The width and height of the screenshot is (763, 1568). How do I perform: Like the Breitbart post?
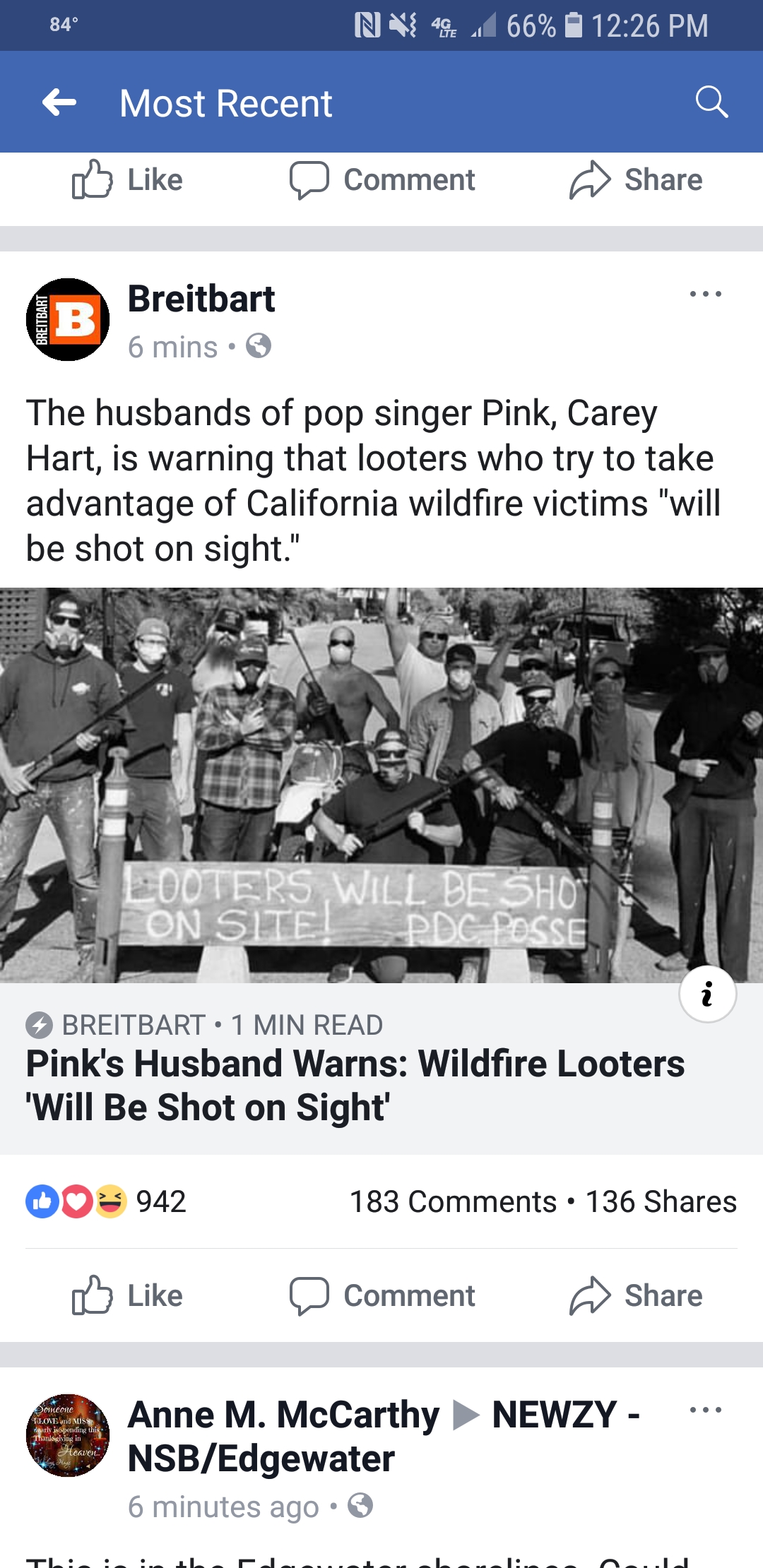pyautogui.click(x=127, y=1295)
